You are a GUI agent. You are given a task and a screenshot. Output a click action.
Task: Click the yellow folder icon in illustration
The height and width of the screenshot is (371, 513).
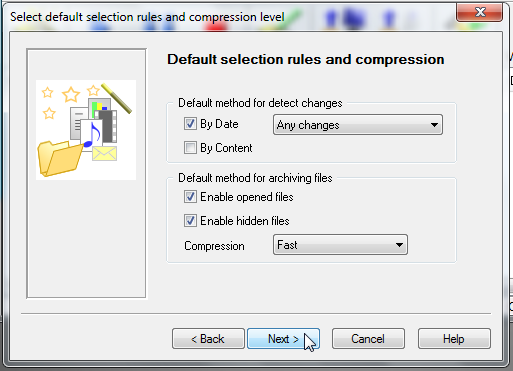click(x=60, y=158)
